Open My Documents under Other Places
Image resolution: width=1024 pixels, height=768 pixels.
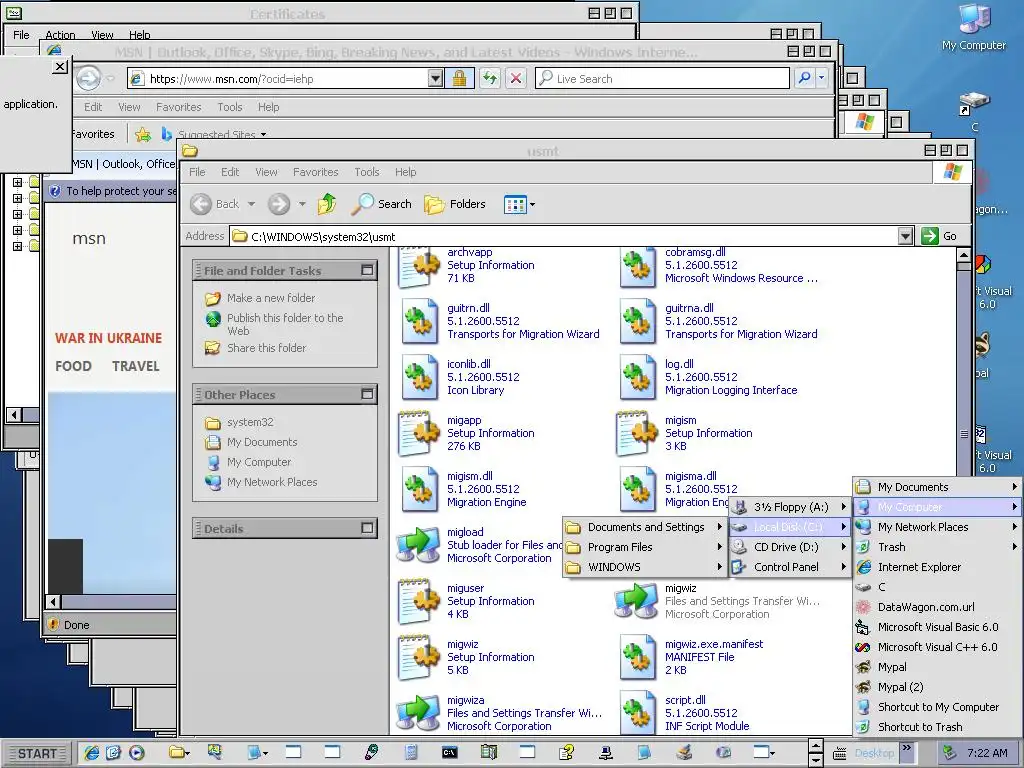click(x=262, y=442)
